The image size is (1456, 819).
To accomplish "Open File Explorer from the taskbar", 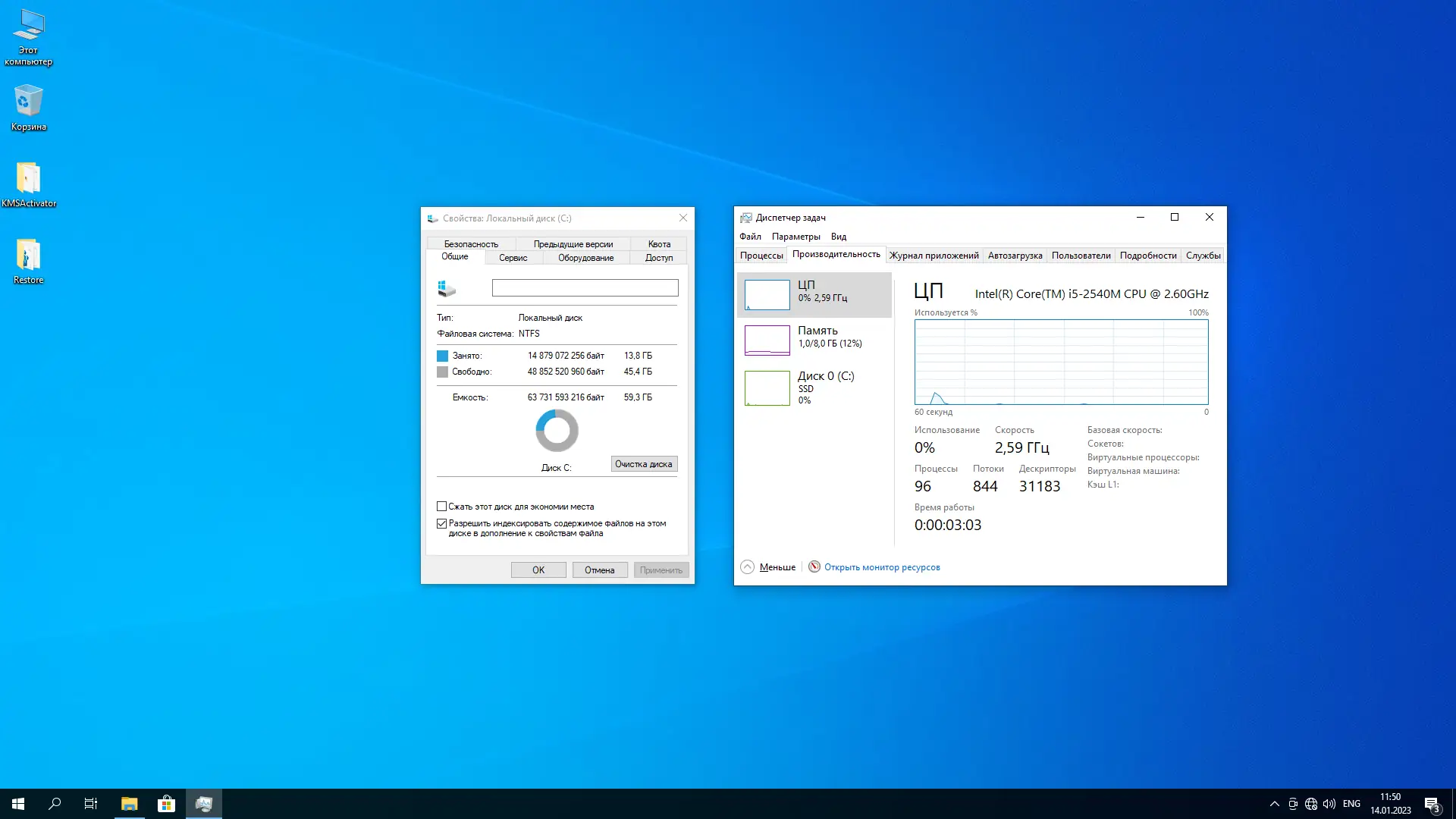I will tap(129, 804).
